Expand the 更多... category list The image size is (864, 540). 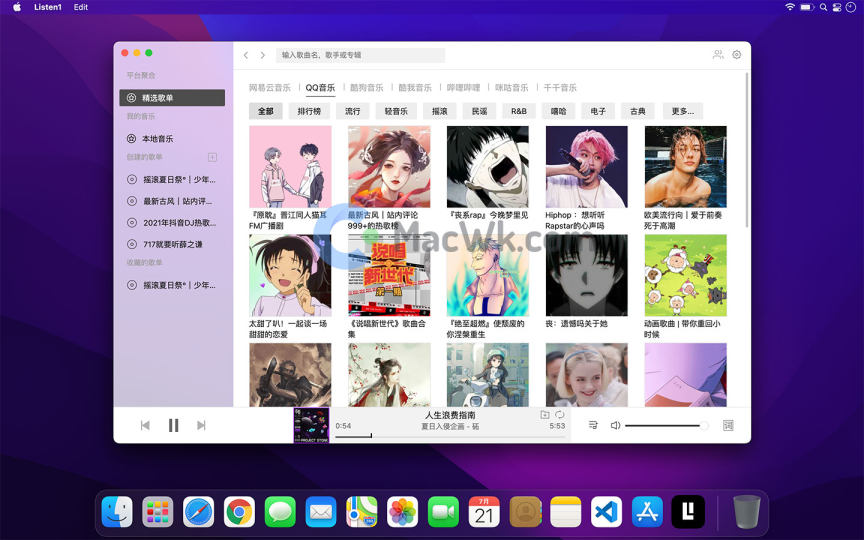(x=683, y=111)
